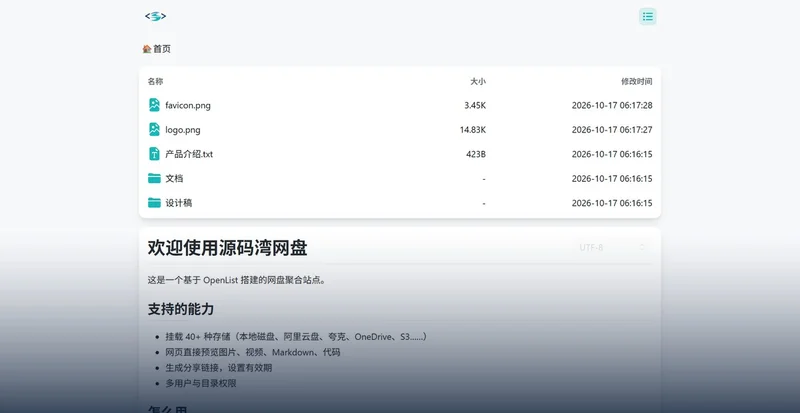The height and width of the screenshot is (413, 800).
Task: Open the favicon.png file name link
Action: pos(188,106)
